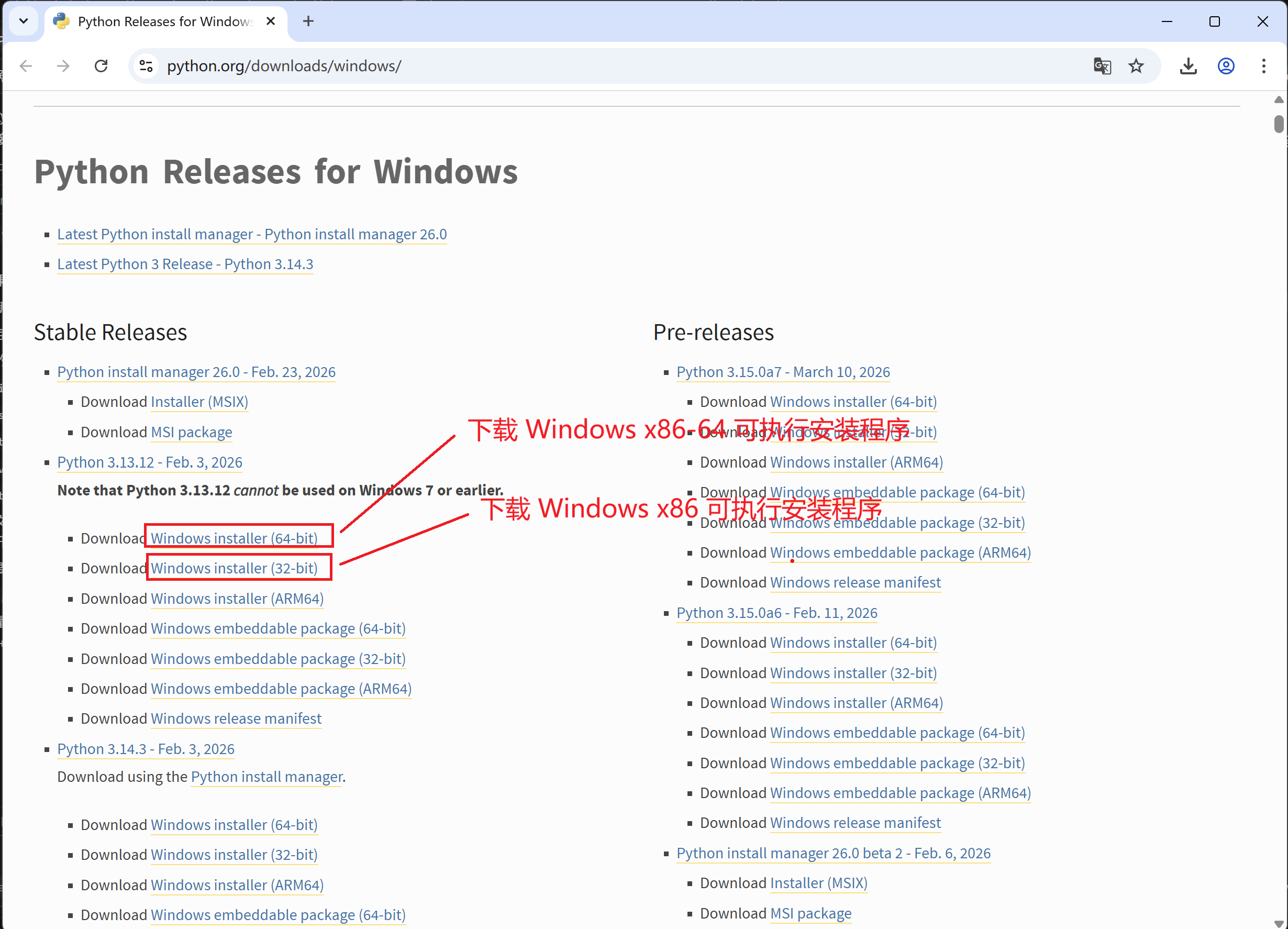Download Python 3.13.12 Windows installer (64-bit)
1288x929 pixels.
[234, 538]
